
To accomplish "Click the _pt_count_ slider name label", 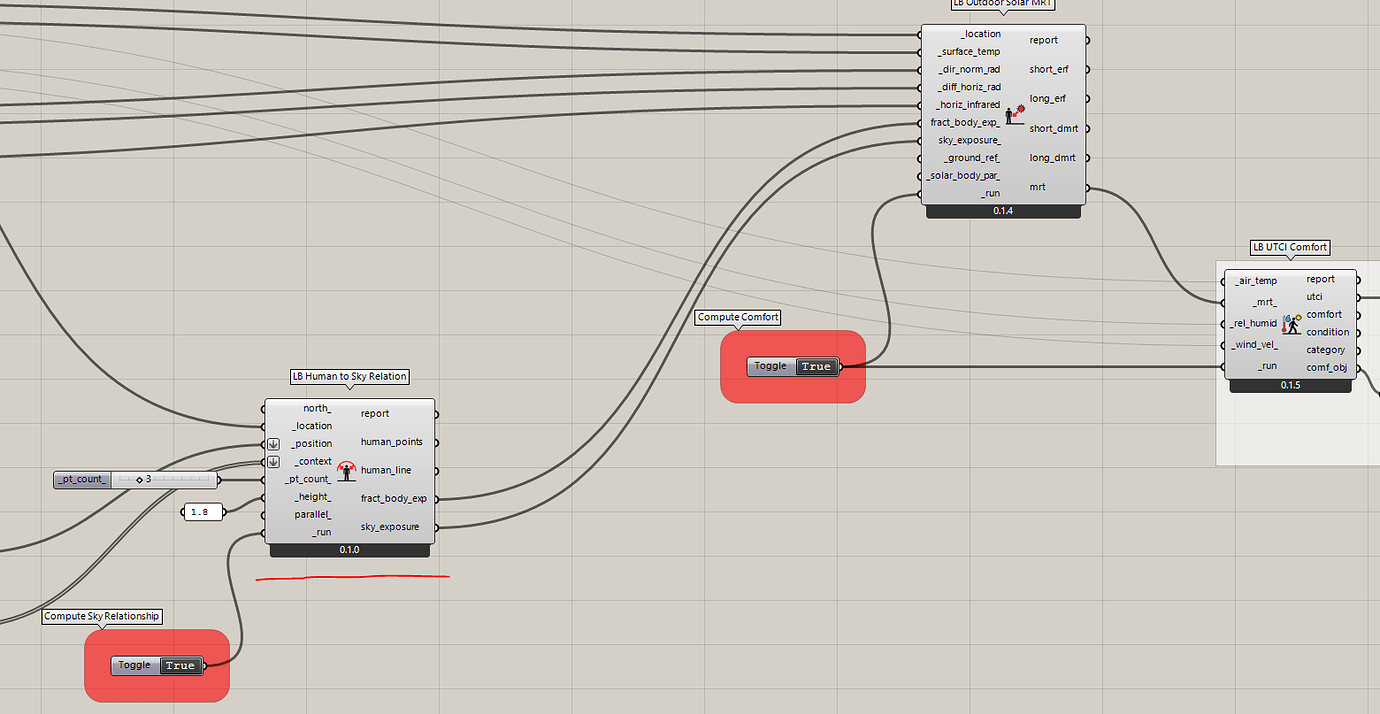I will click(82, 479).
